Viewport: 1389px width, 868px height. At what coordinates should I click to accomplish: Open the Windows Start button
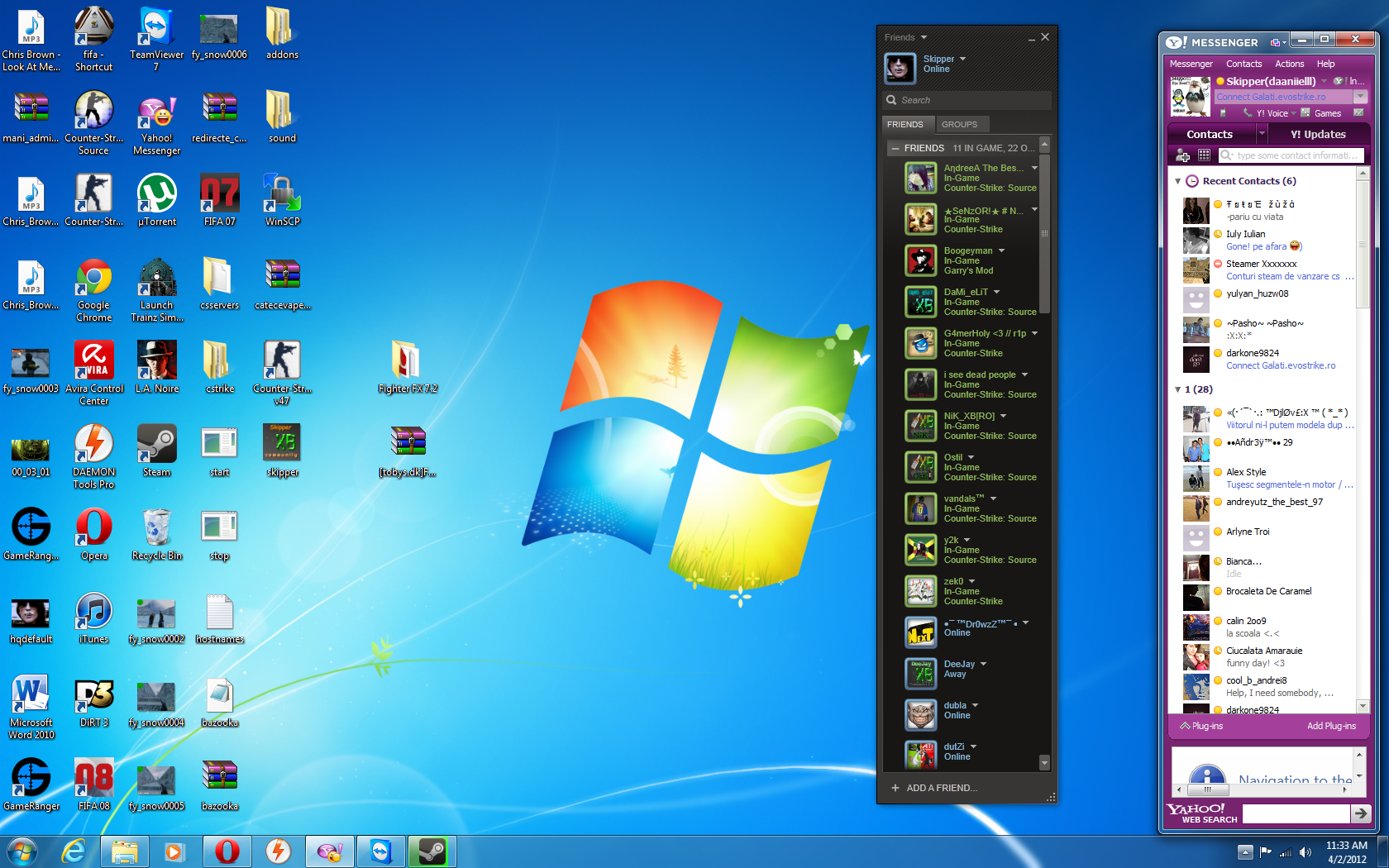[x=22, y=851]
